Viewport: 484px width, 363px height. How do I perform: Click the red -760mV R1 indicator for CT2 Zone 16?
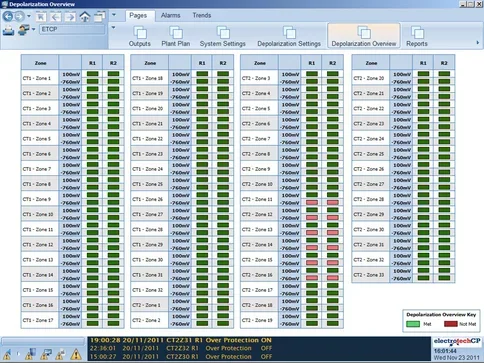coord(312,278)
